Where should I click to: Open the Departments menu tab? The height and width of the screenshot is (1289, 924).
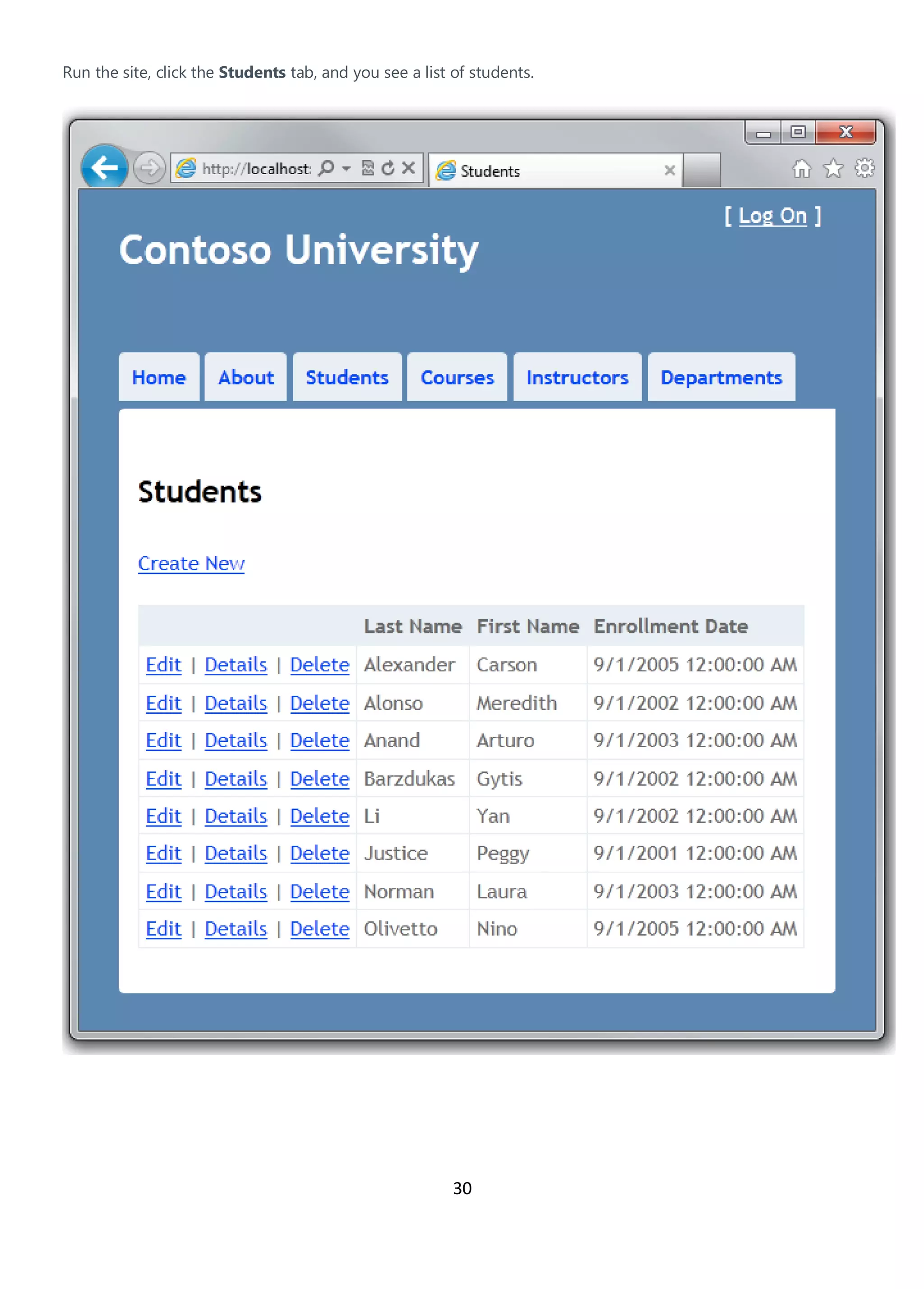[x=721, y=377]
